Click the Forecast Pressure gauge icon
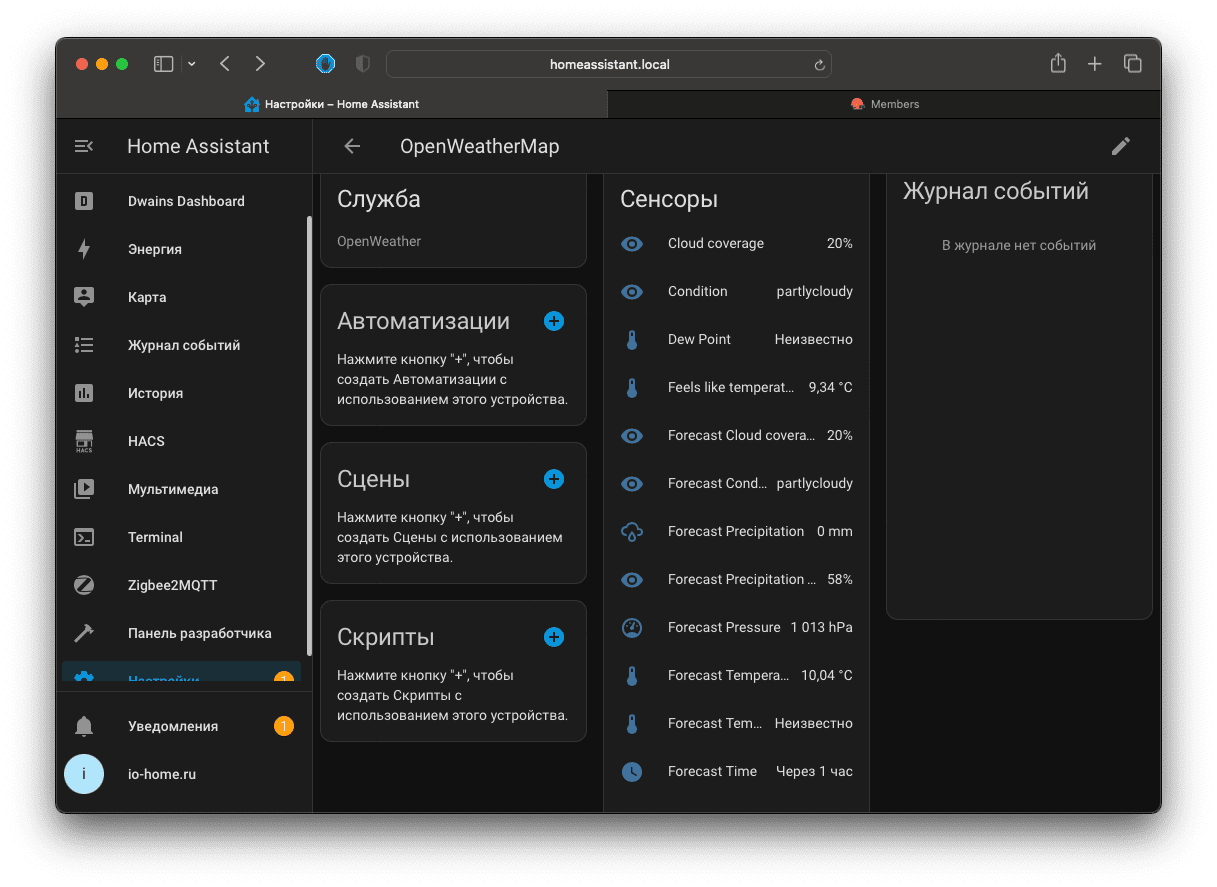This screenshot has width=1217, height=887. (632, 627)
